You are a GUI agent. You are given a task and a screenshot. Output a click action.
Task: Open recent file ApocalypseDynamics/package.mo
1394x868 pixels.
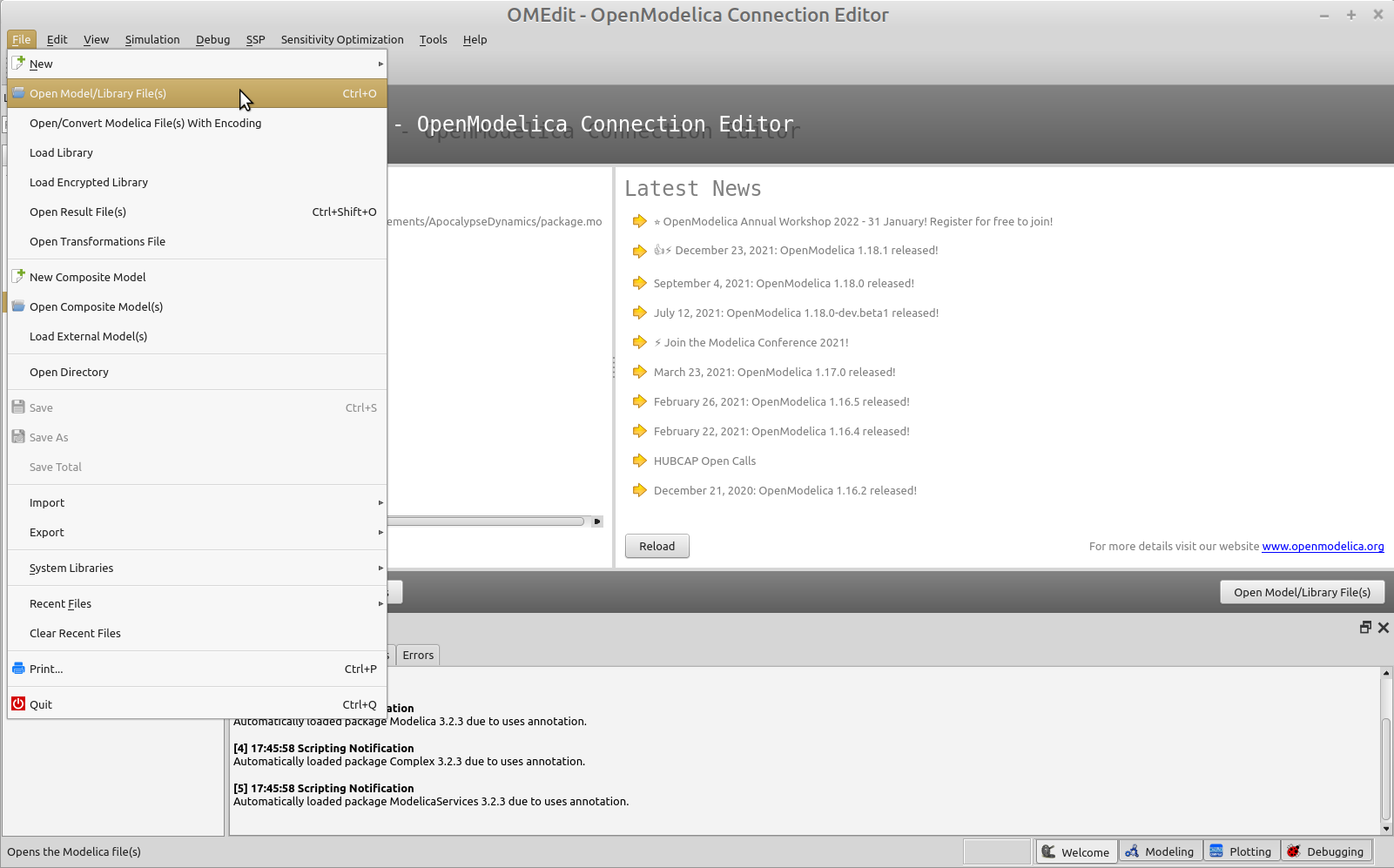click(x=495, y=221)
